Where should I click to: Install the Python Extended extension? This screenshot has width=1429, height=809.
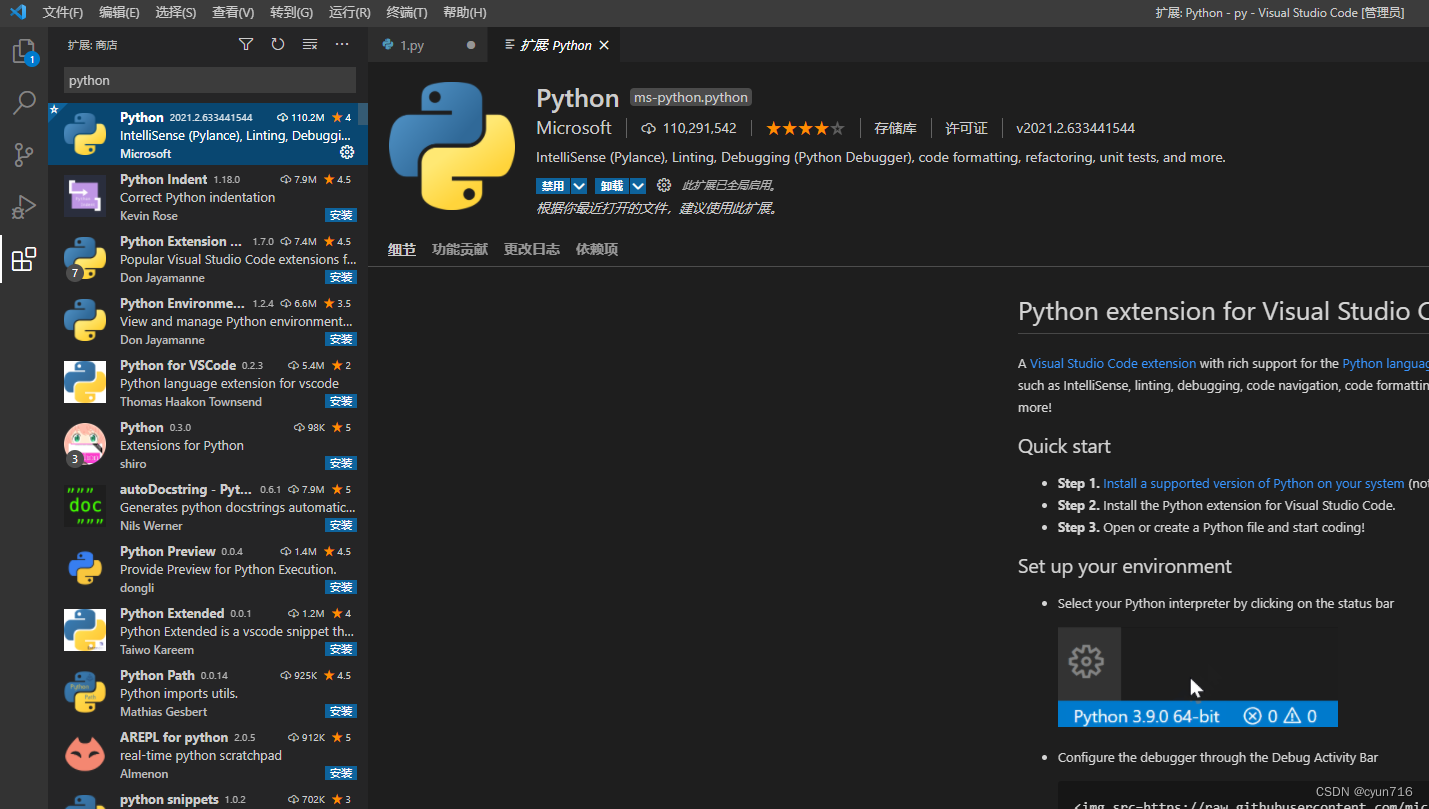tap(341, 649)
